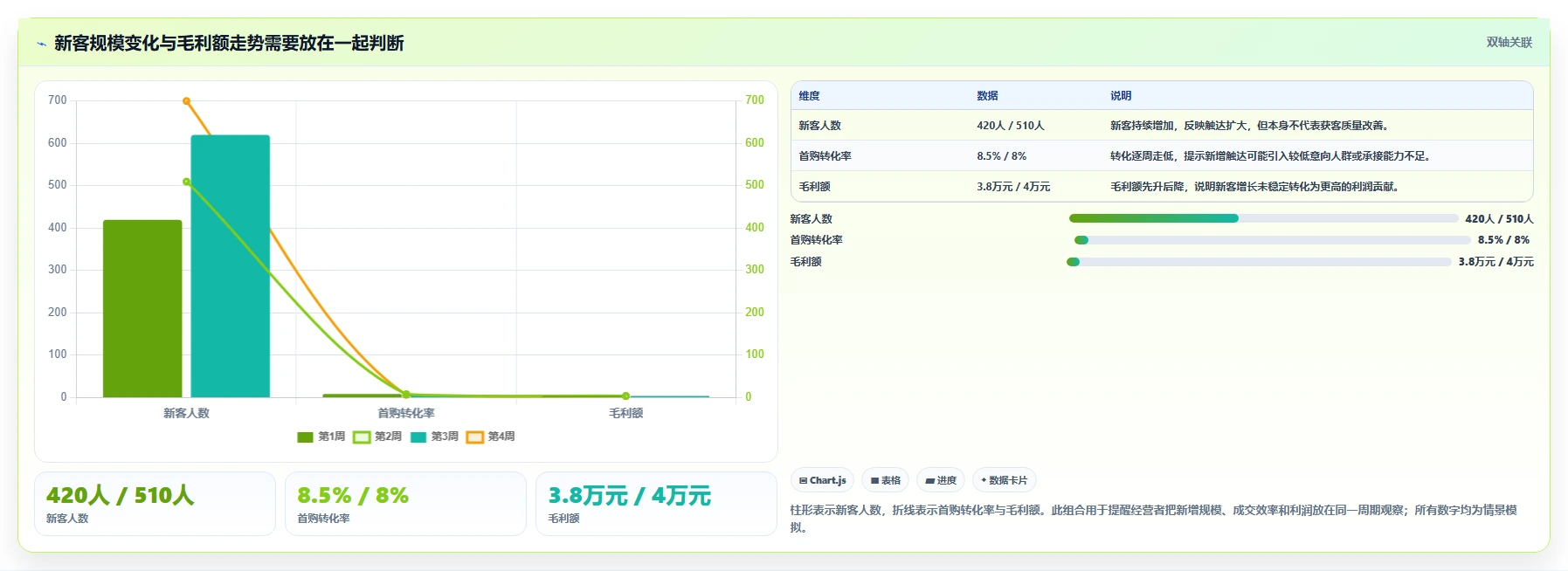Click the green line point above 毛利额

625,396
